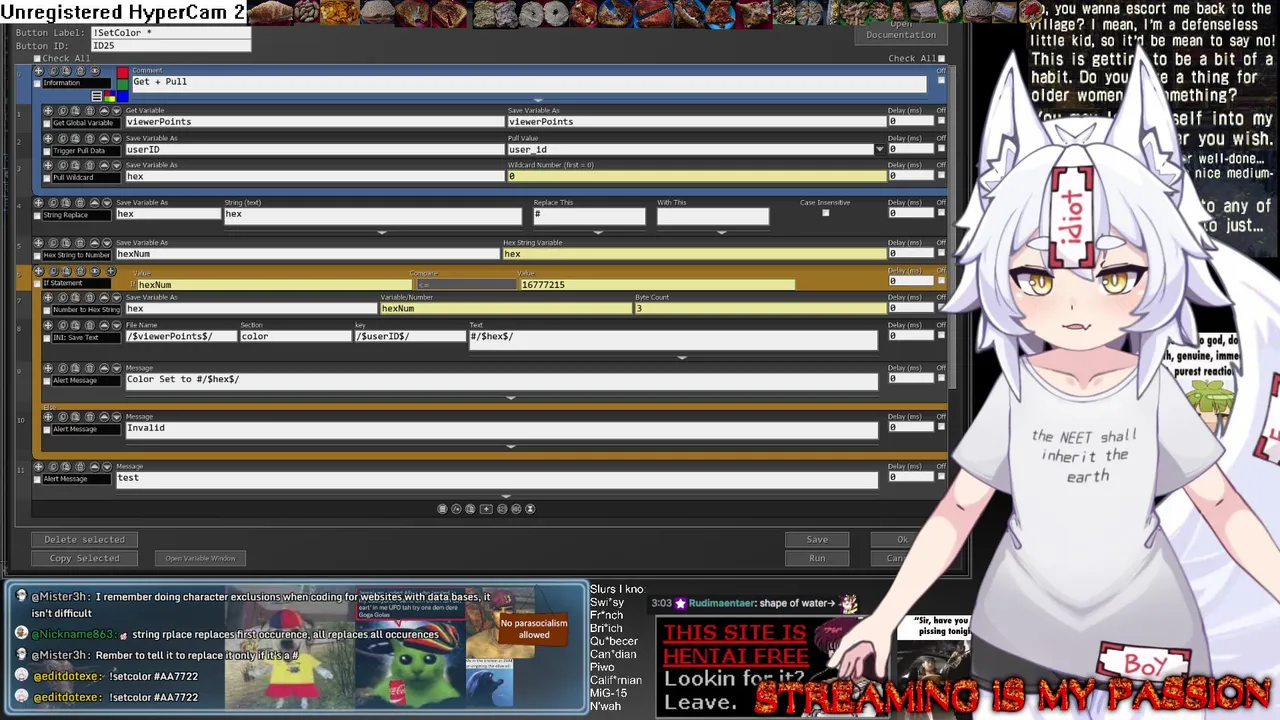Tick the Off checkbox on String Replace row
1280x720 pixels.
pos(941,213)
